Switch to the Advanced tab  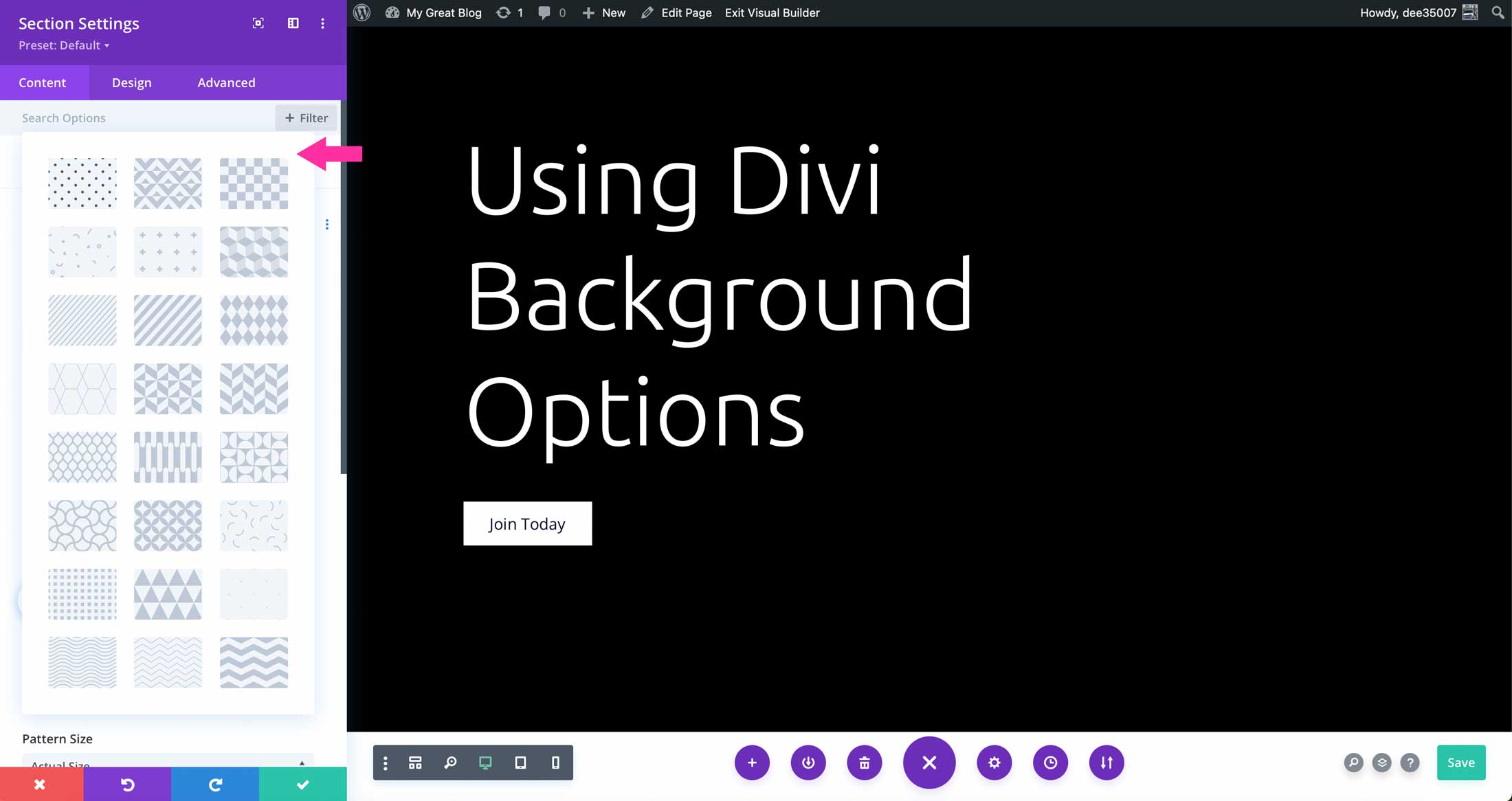pos(225,82)
